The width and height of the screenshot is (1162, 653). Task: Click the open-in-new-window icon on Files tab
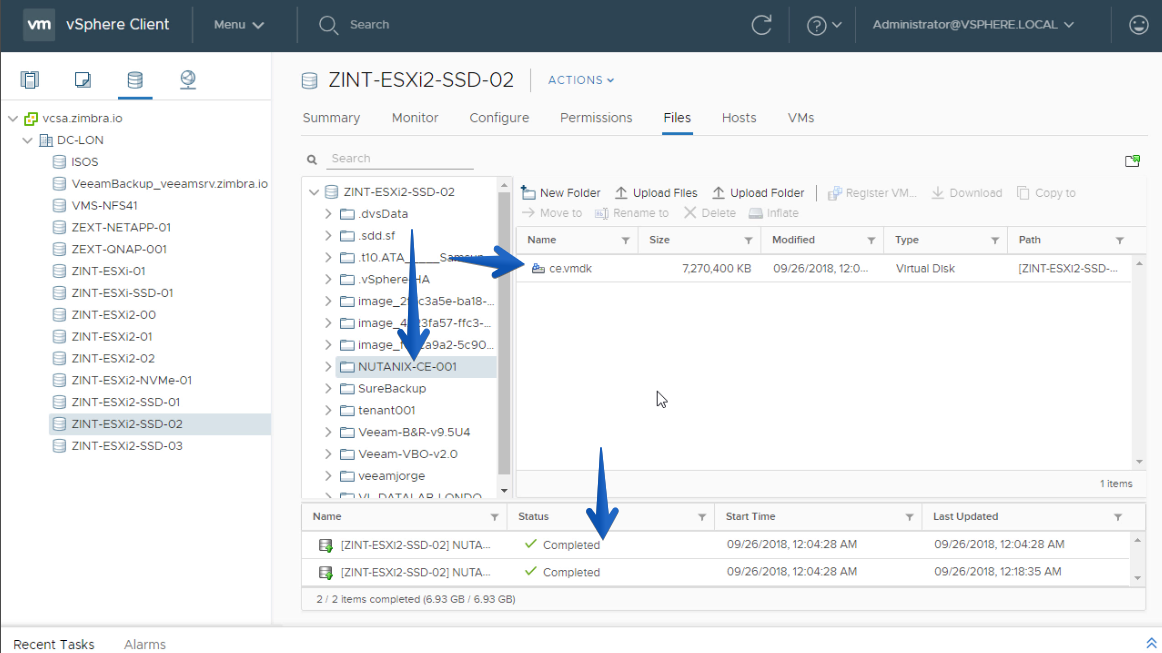coord(1132,161)
